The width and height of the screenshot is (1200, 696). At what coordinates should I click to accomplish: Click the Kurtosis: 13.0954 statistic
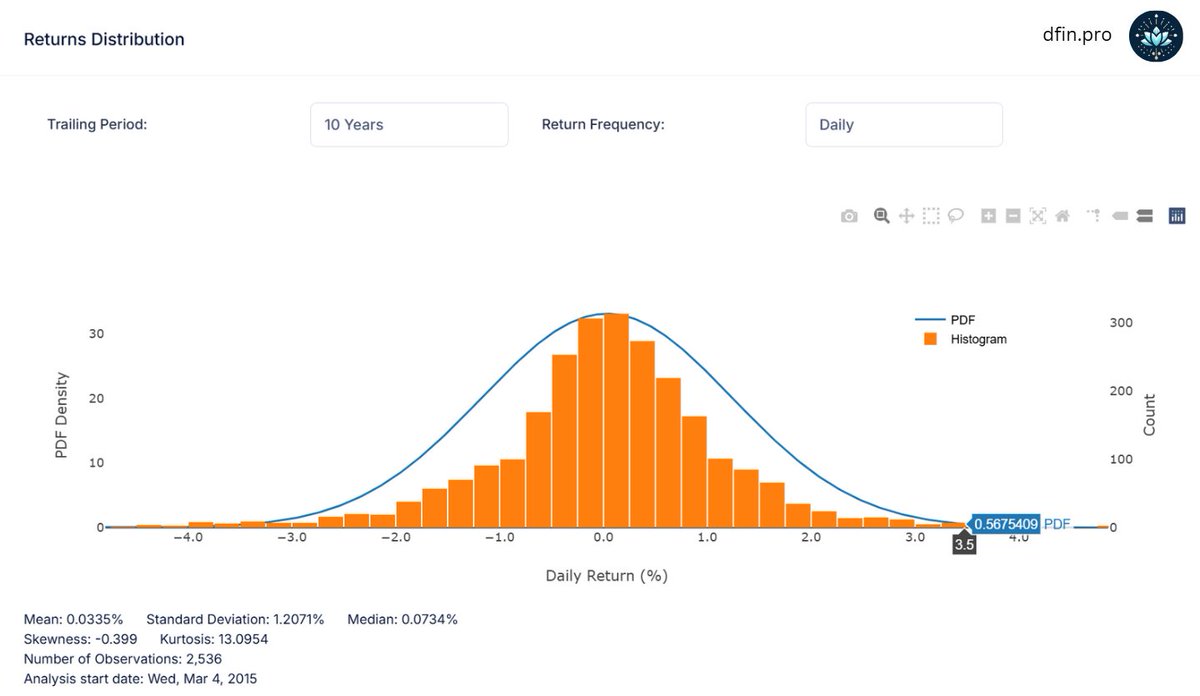tap(214, 639)
